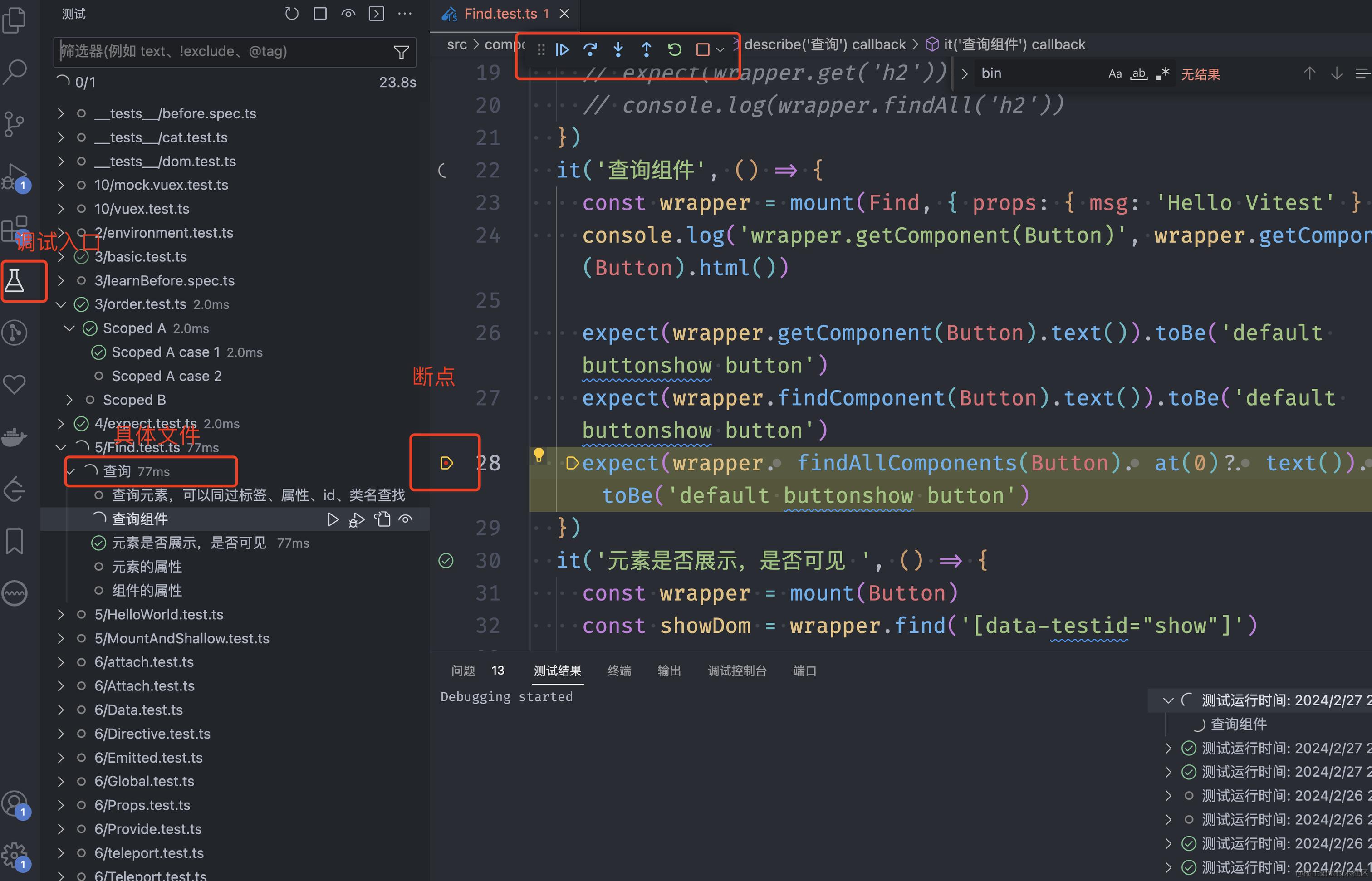
Task: Collapse the 3/order.test.ts tree node
Action: (x=61, y=304)
